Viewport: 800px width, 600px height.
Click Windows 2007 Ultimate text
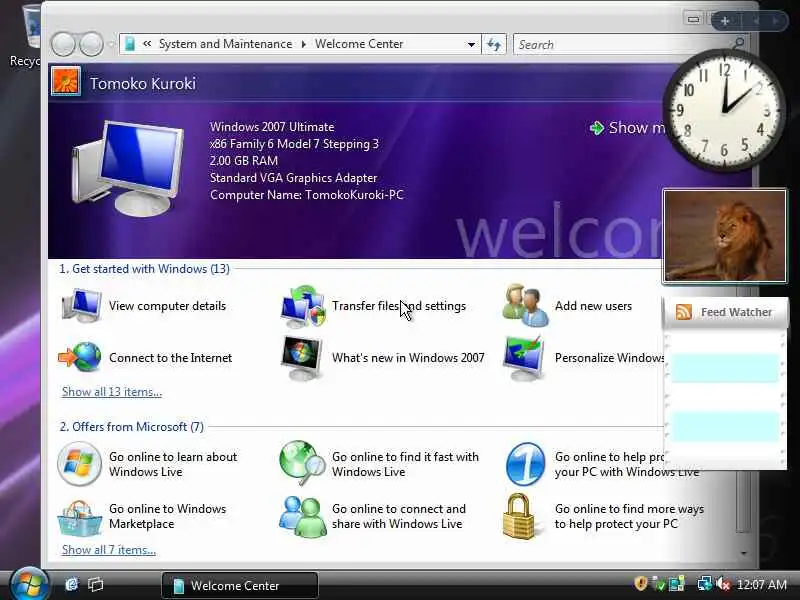click(x=272, y=127)
